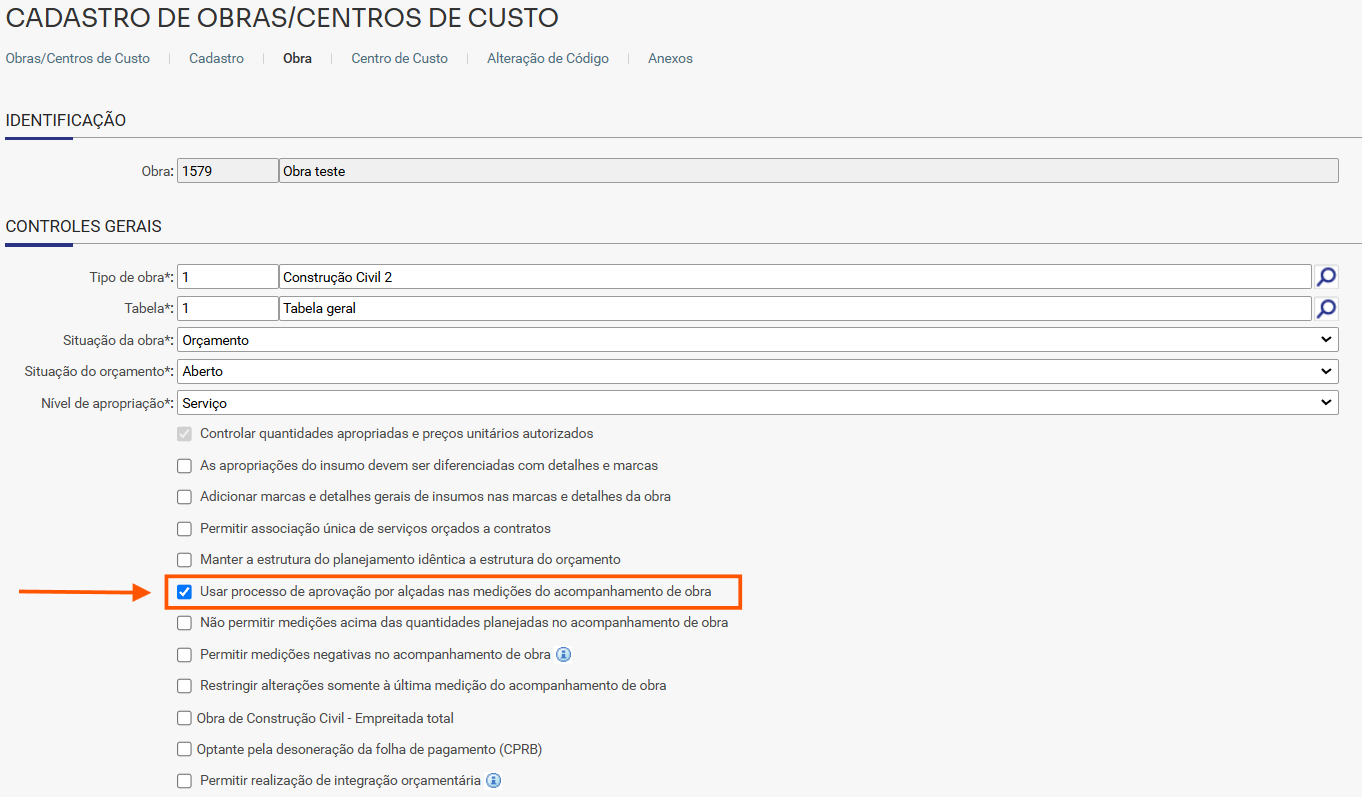Click the 'IDENTIFICAÇÃO' section heading
The width and height of the screenshot is (1362, 797).
click(x=66, y=121)
